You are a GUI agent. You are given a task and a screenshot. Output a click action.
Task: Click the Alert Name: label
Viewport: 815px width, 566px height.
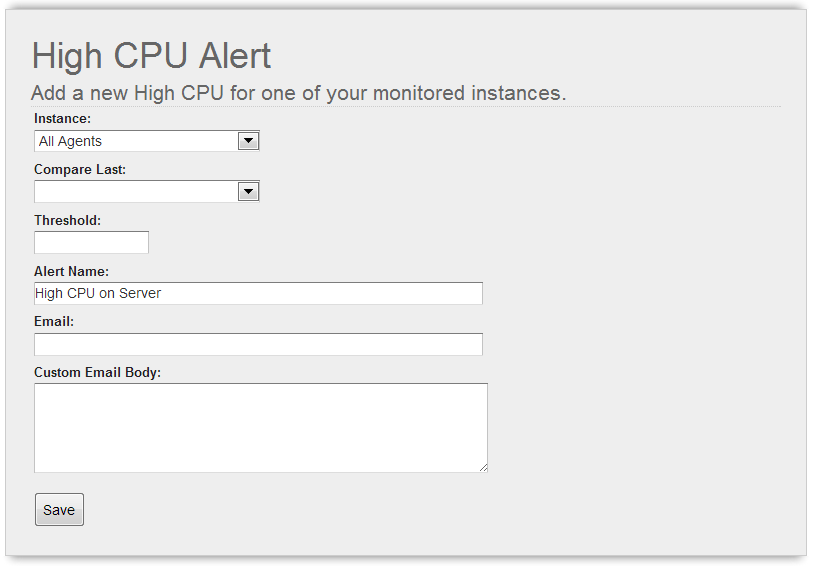pyautogui.click(x=71, y=271)
